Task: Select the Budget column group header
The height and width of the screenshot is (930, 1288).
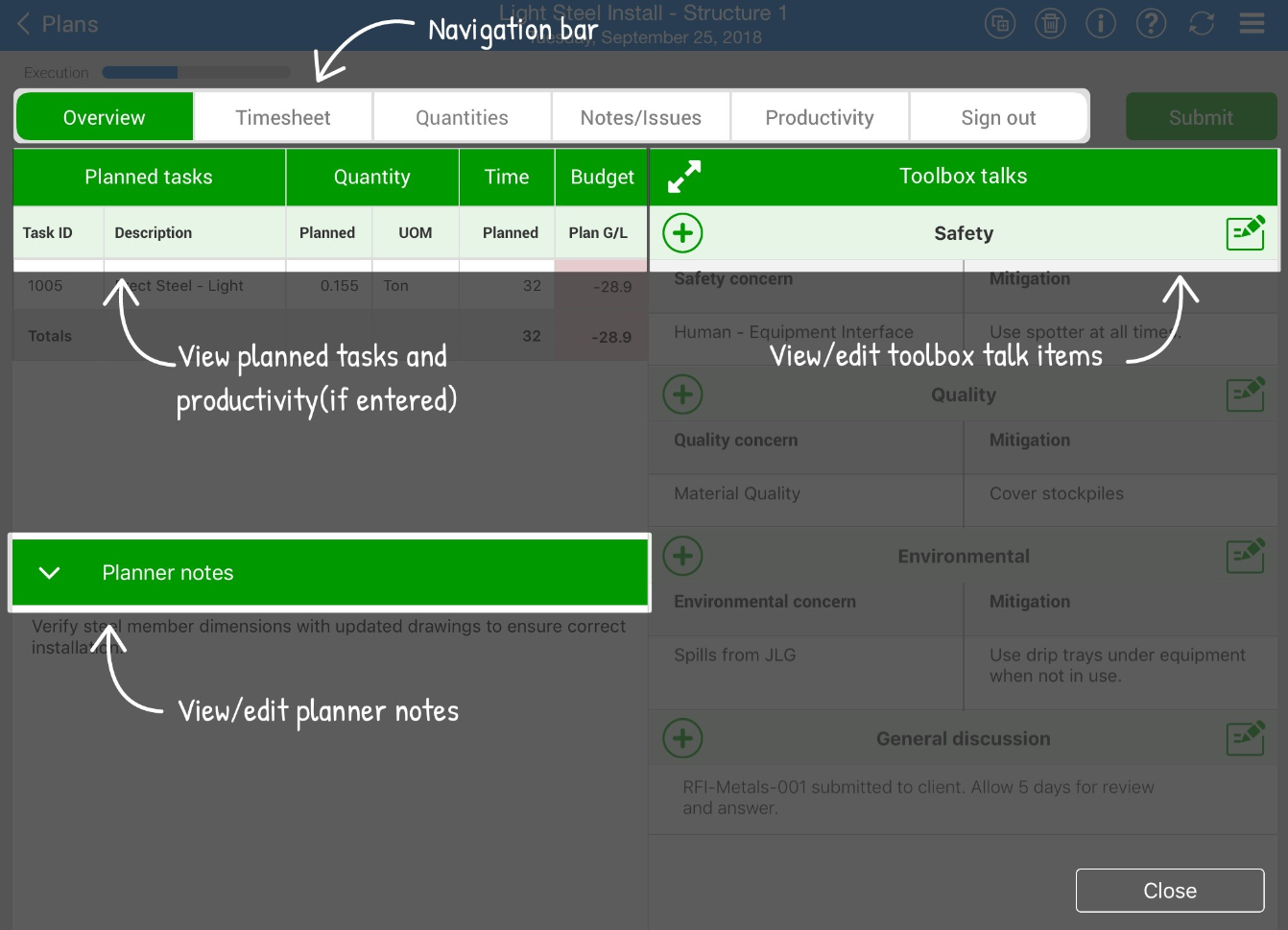Action: [x=602, y=177]
